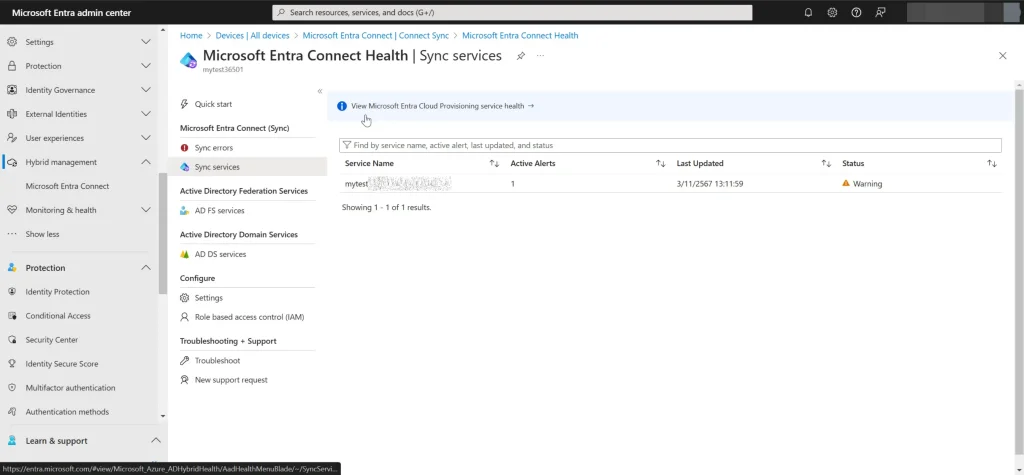
Task: Expand User experiences in sidebar
Action: (x=146, y=138)
